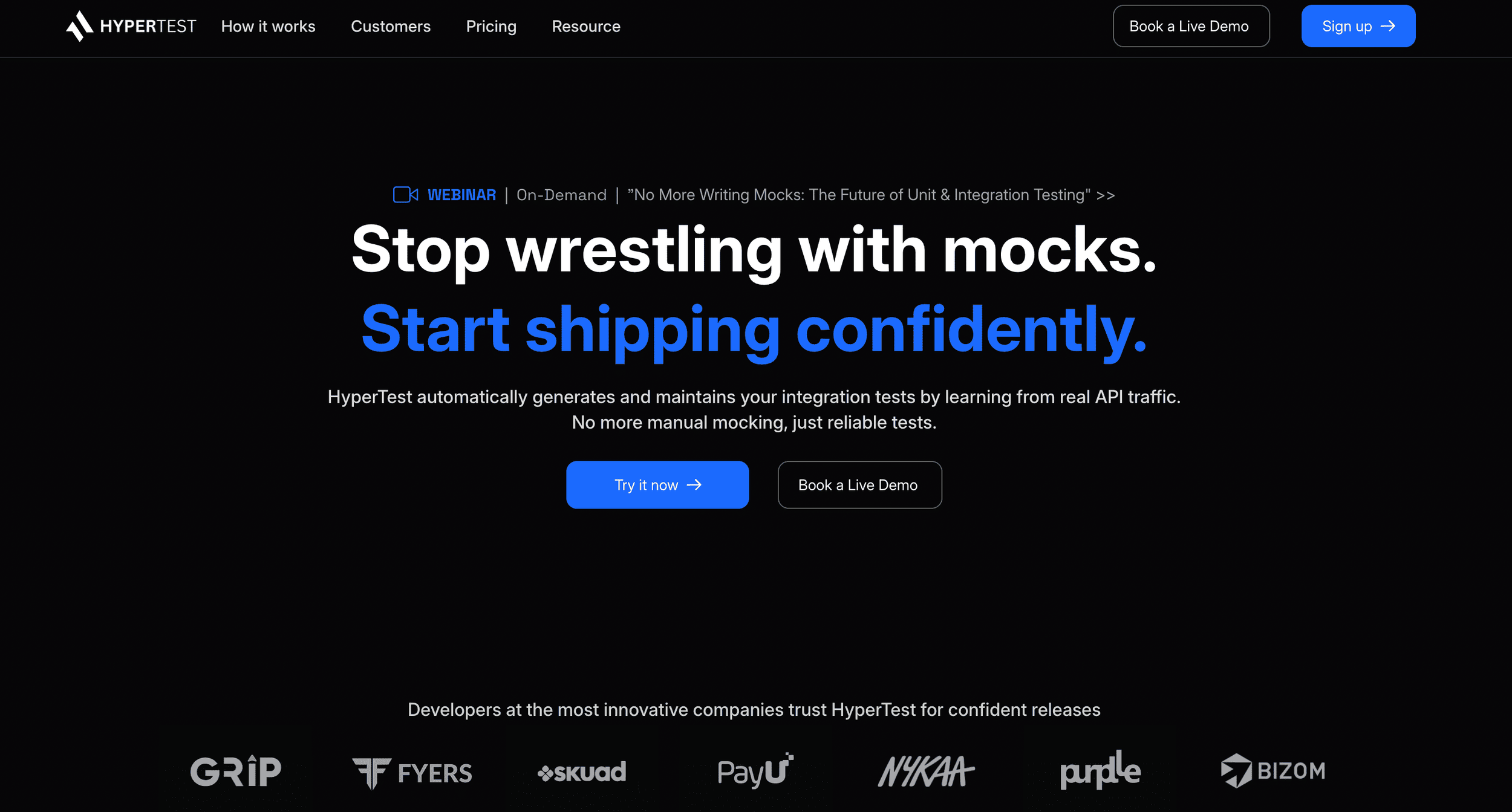The width and height of the screenshot is (1512, 812).
Task: Open the Customers menu item
Action: (391, 26)
